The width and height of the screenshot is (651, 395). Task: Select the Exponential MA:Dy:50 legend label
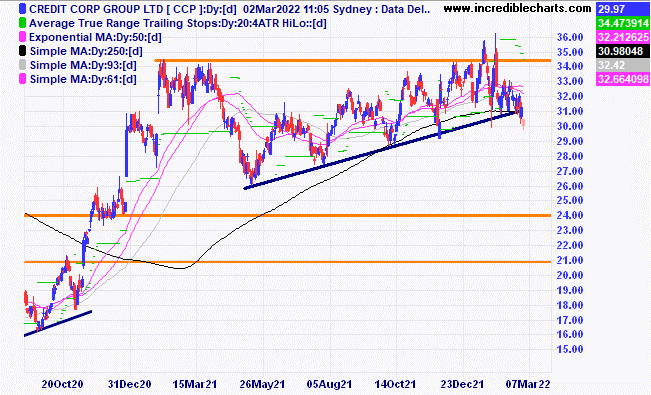pos(95,37)
